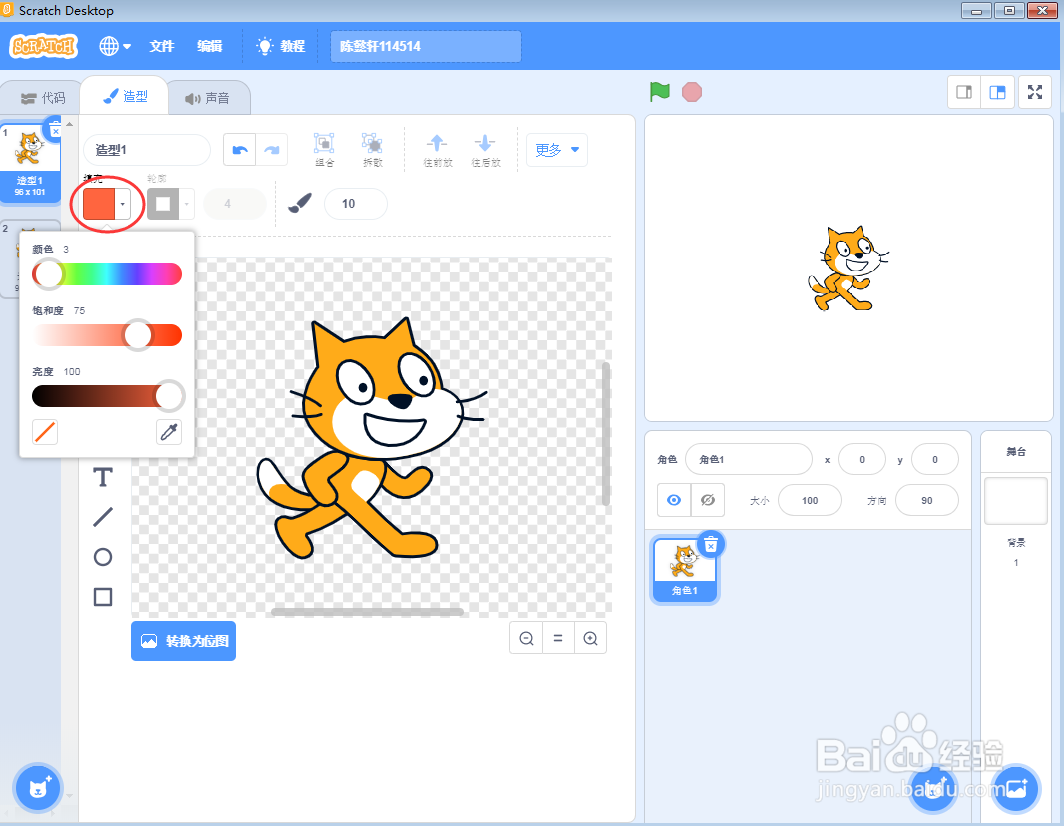This screenshot has height=826, width=1064.
Task: Open the choose costume button at bottom left
Action: point(38,788)
